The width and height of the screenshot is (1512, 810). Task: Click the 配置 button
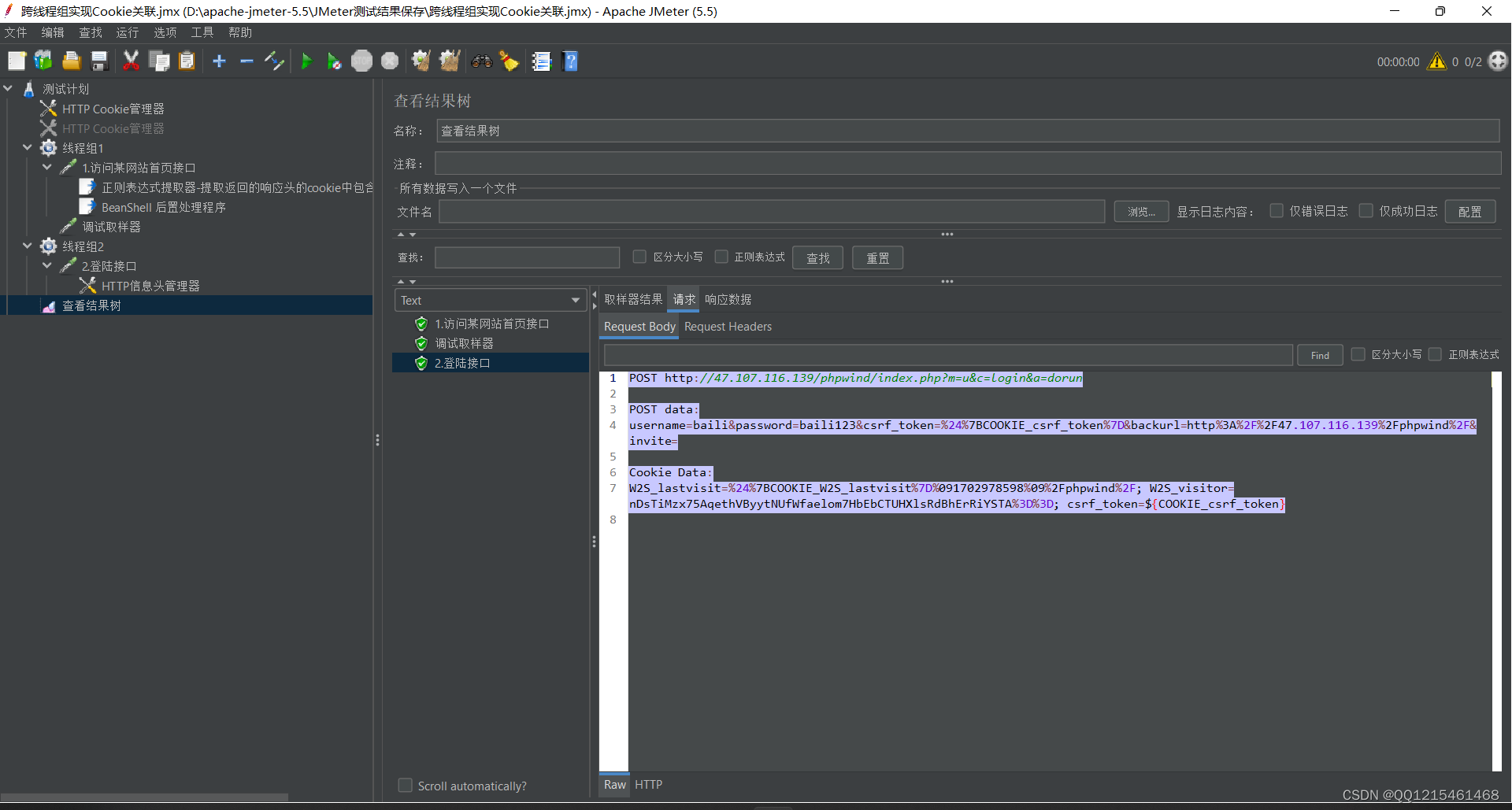pos(1469,211)
